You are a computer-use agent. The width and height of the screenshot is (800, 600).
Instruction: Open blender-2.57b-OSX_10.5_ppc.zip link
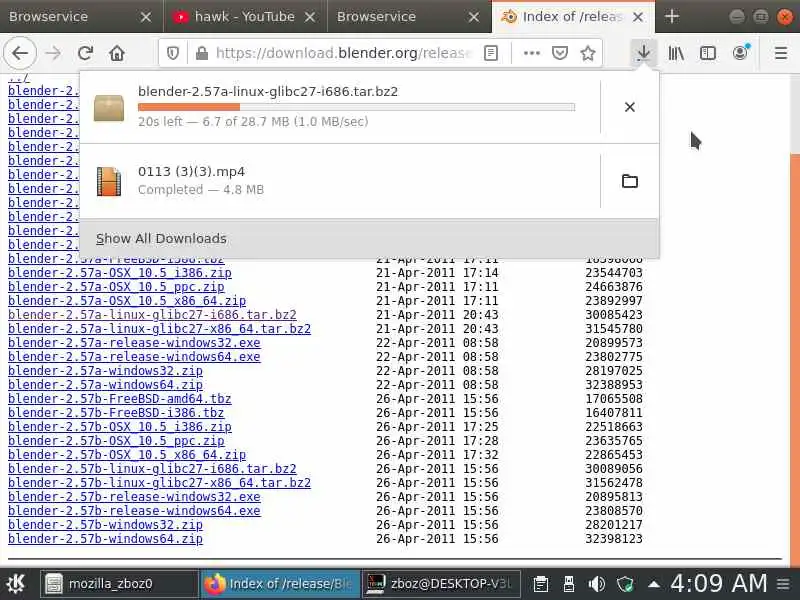pos(116,441)
